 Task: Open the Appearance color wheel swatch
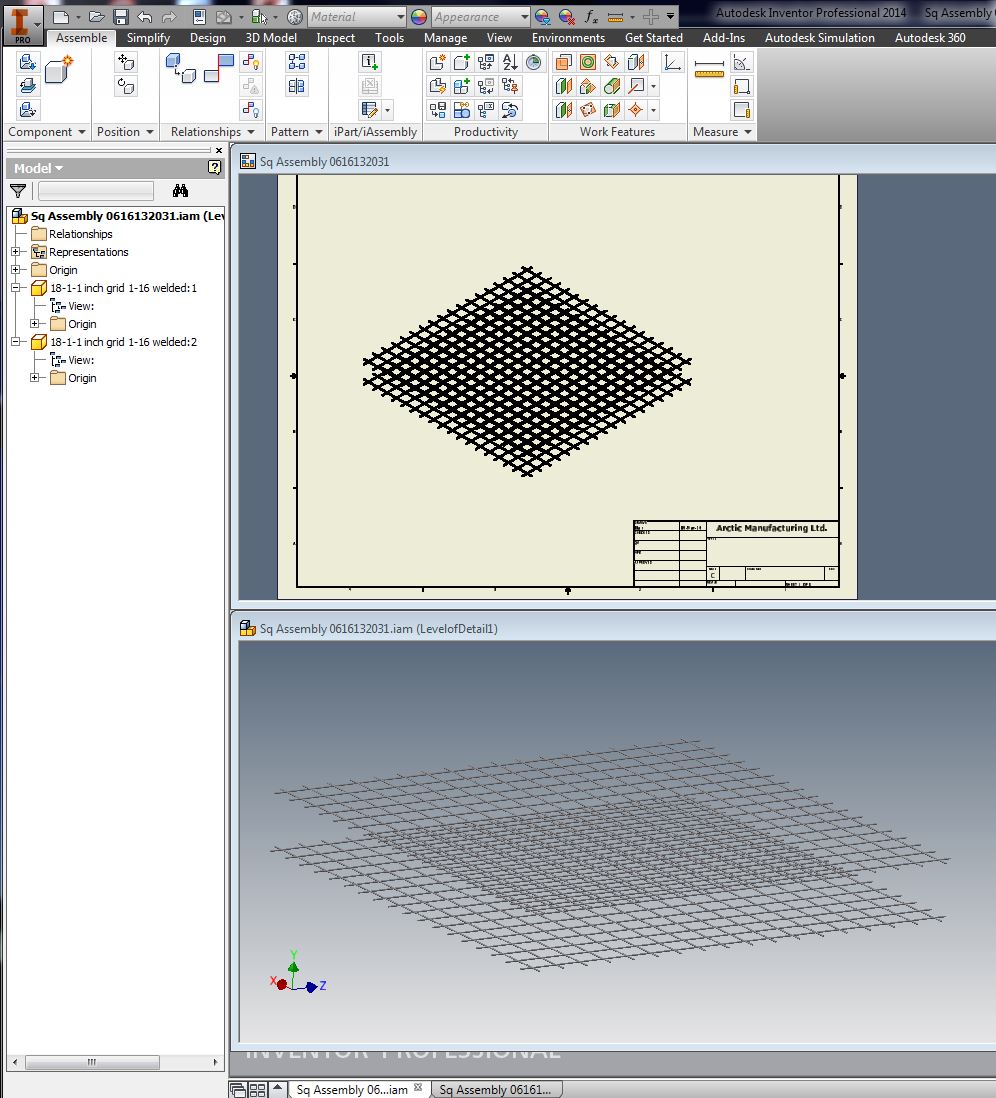pyautogui.click(x=419, y=16)
